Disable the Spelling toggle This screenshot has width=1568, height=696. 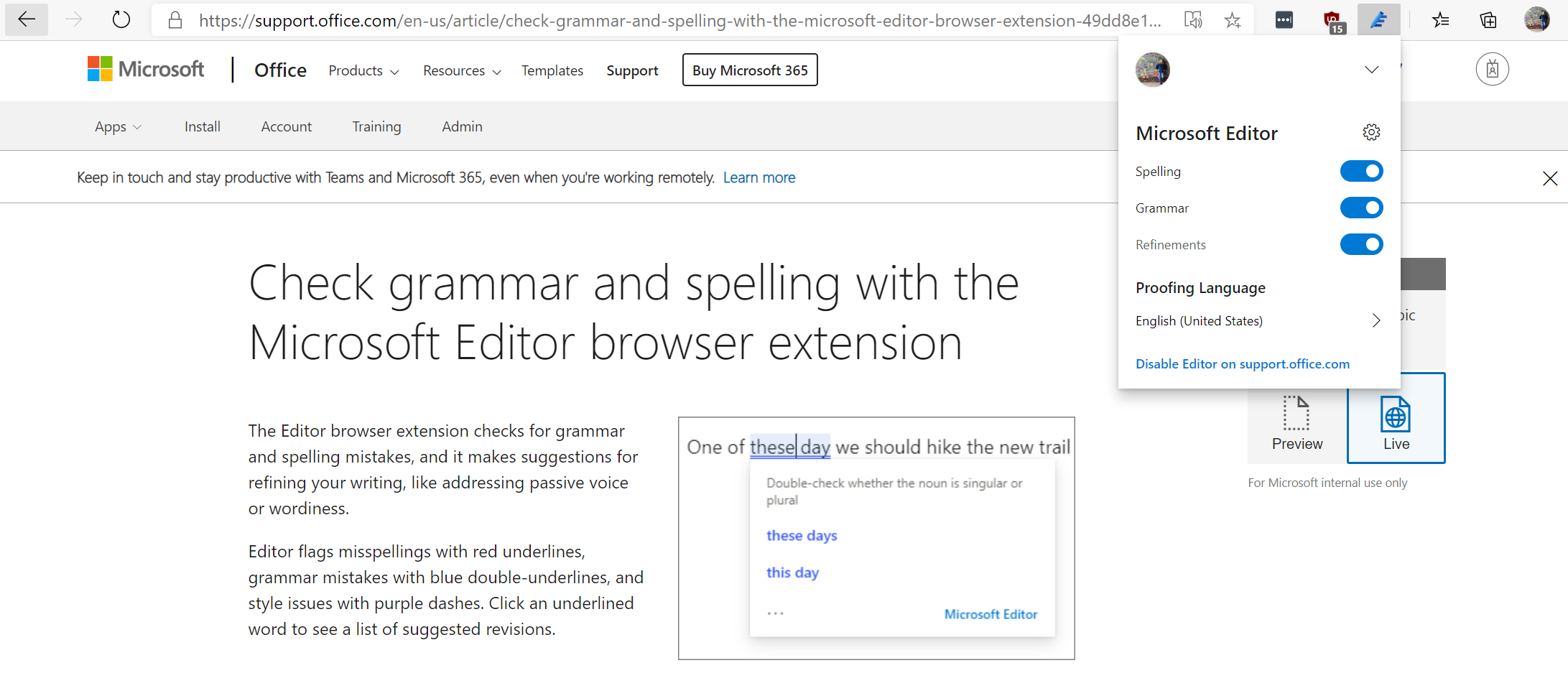(1361, 171)
